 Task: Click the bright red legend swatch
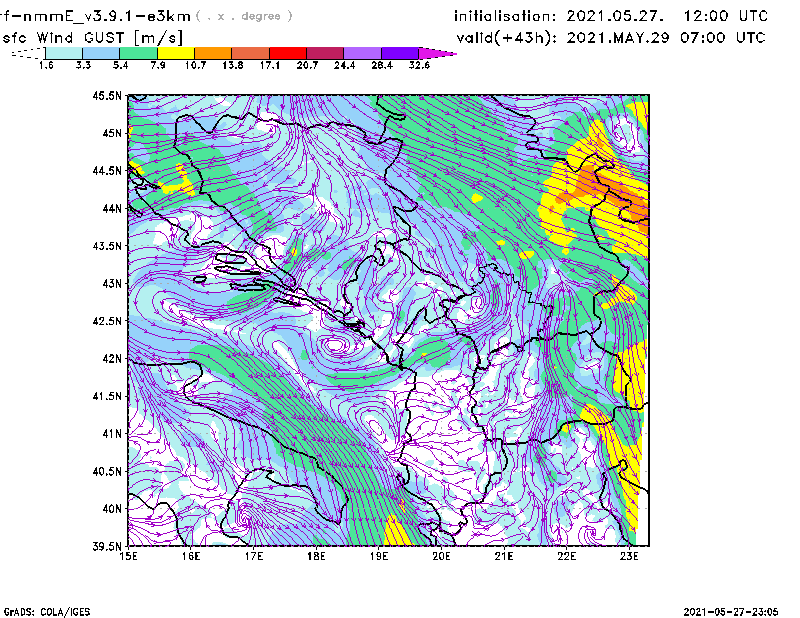coord(288,53)
